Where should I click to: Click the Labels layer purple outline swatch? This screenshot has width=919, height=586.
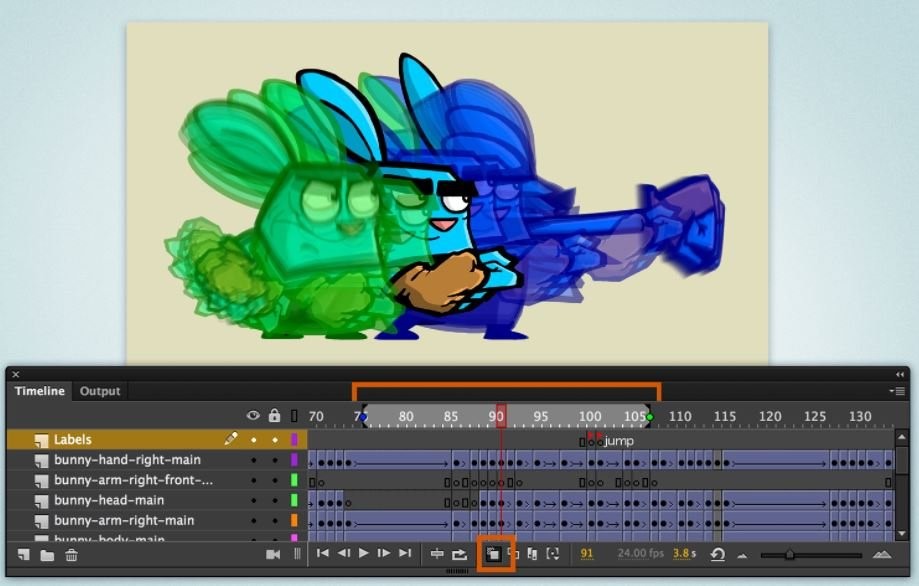point(294,440)
